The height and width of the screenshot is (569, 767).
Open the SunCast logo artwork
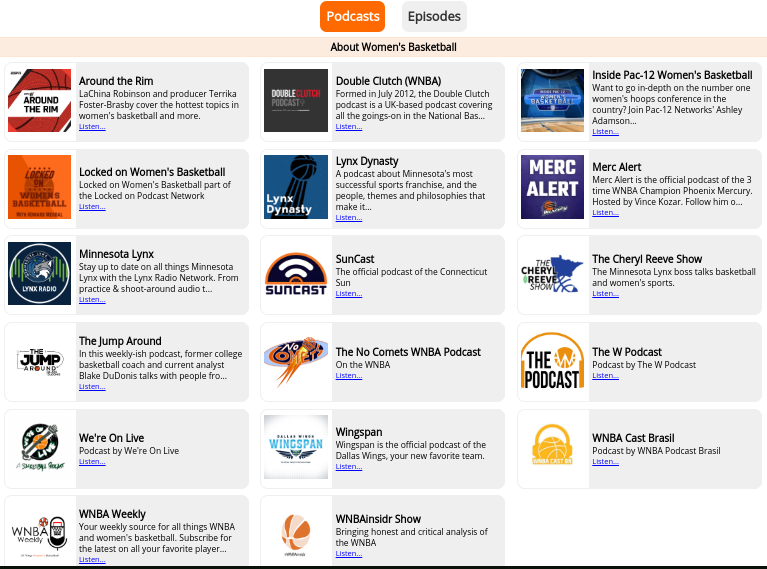tap(296, 273)
